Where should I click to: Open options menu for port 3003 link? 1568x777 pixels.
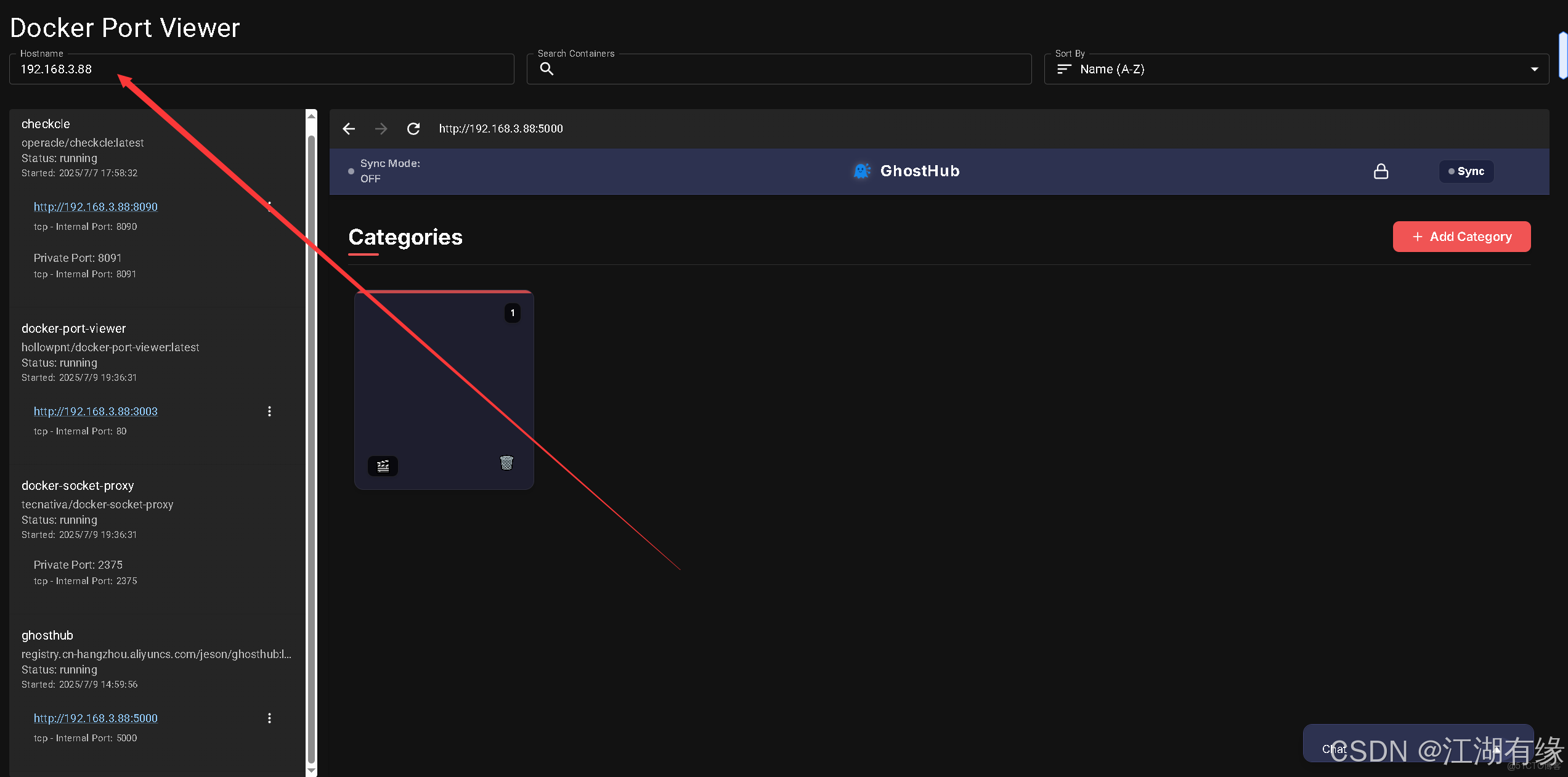[269, 411]
